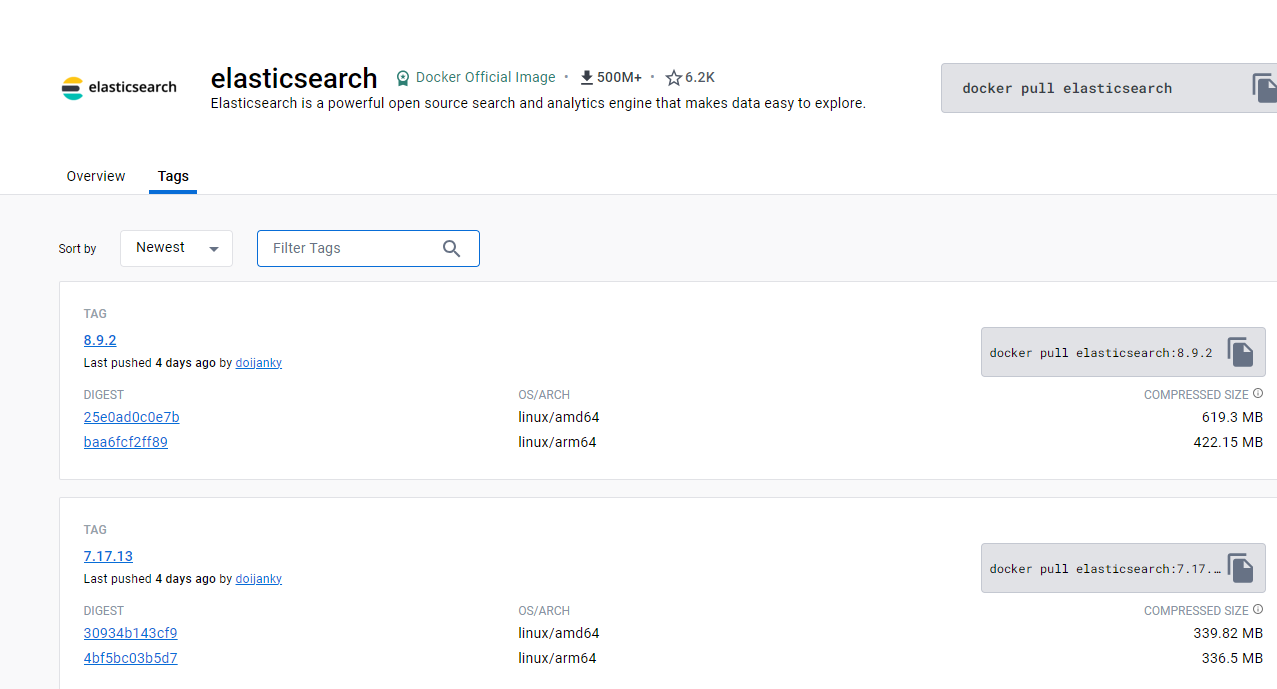Click the Docker Official Image badge icon
The image size is (1277, 689).
[403, 78]
